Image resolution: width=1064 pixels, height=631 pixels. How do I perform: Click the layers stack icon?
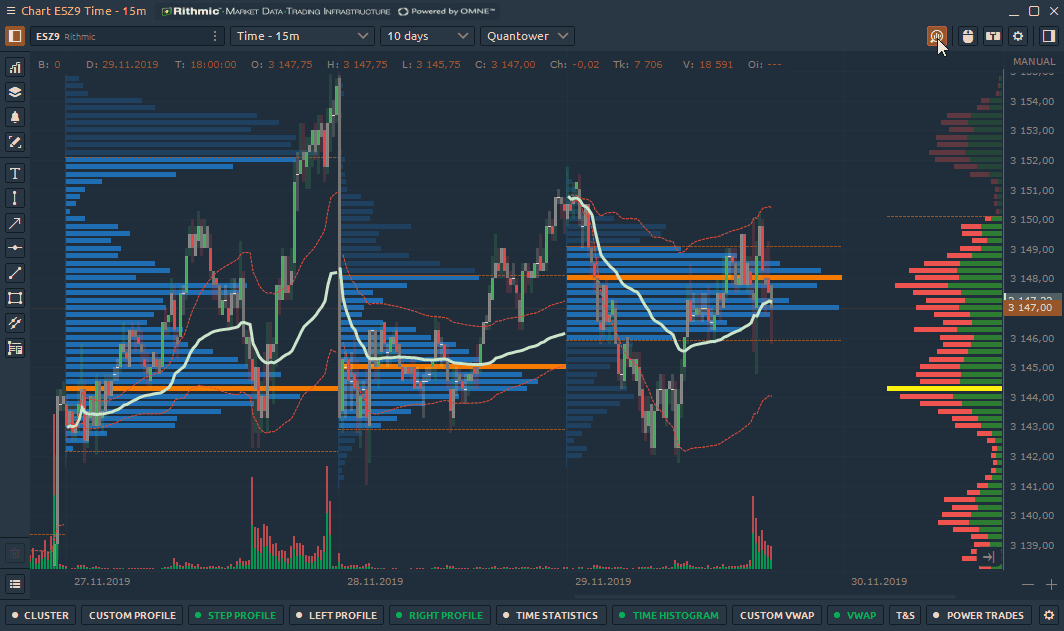point(15,92)
